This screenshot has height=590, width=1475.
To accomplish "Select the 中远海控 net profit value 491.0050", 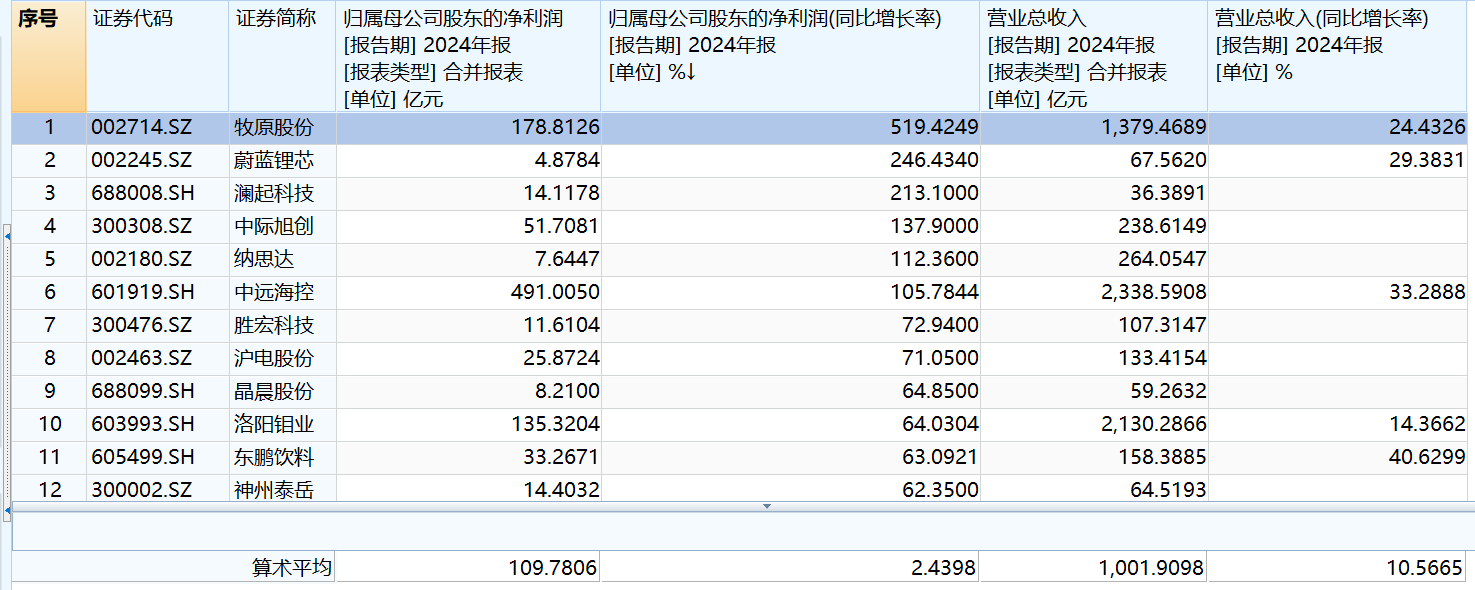I will click(553, 292).
